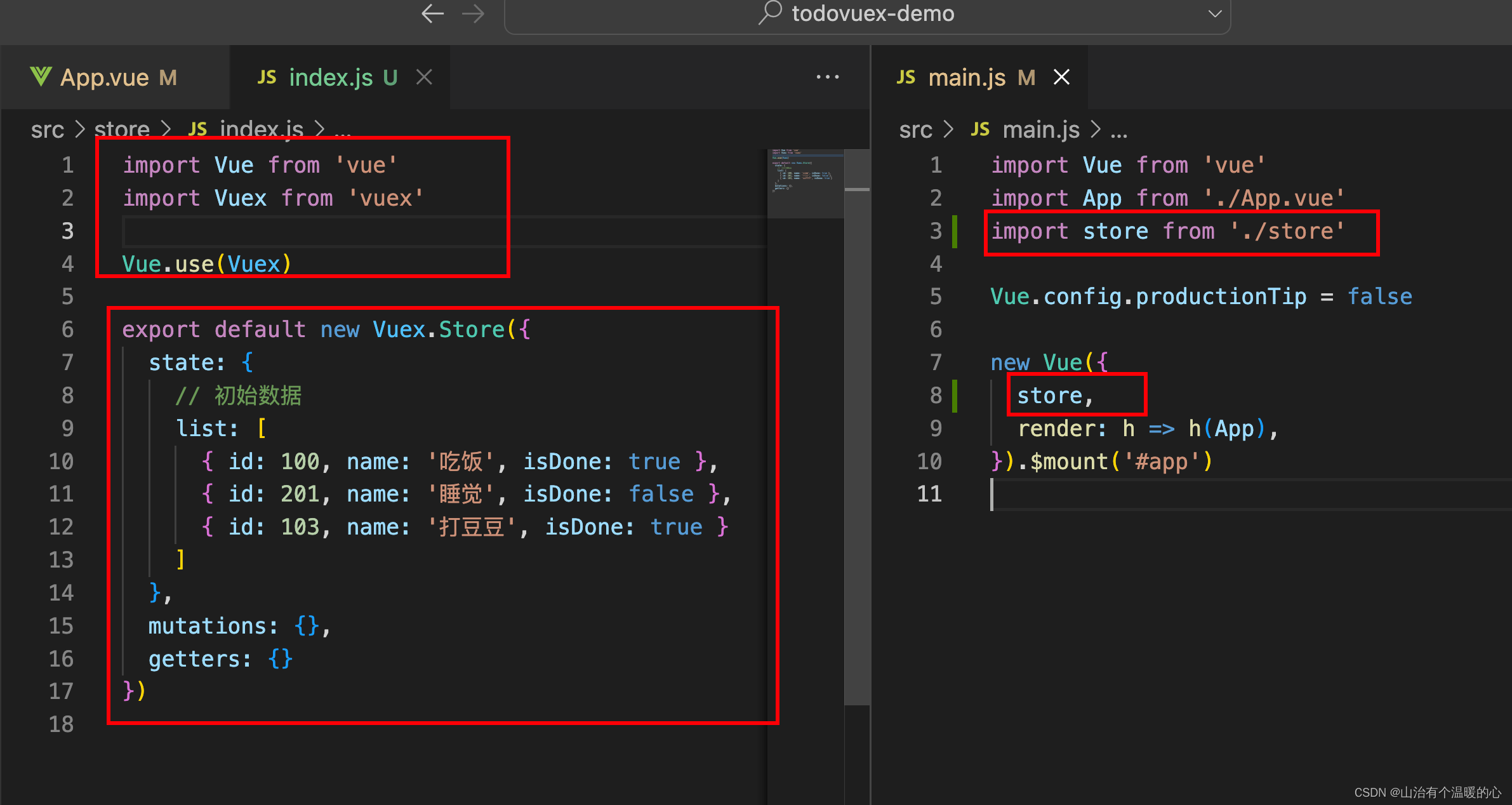Focus the todovuex-demo search field

pos(873,13)
